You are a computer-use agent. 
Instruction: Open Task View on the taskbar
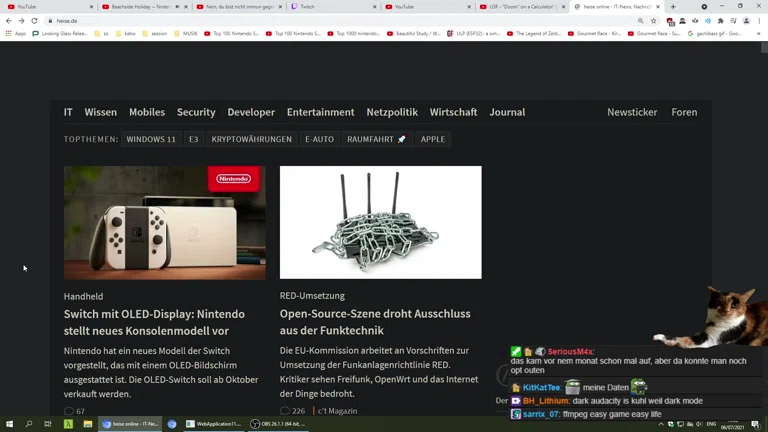pos(48,424)
